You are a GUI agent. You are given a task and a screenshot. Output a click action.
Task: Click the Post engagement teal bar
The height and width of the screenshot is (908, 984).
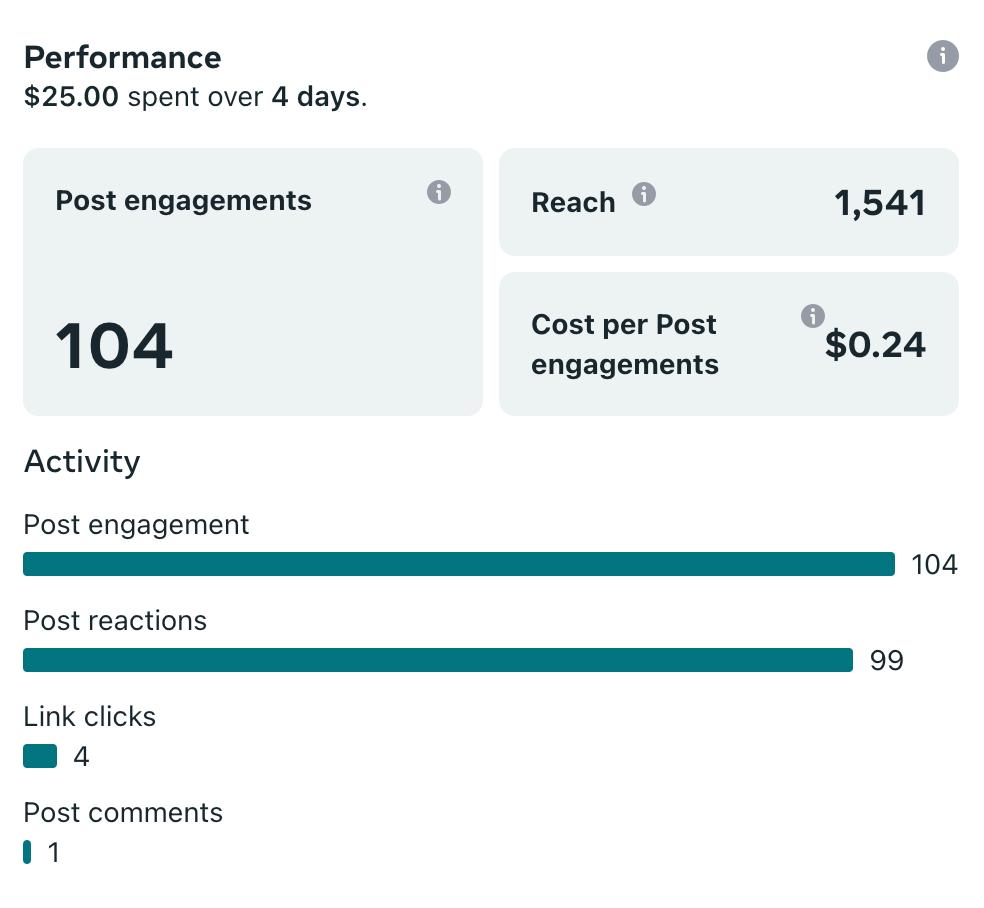tap(458, 564)
